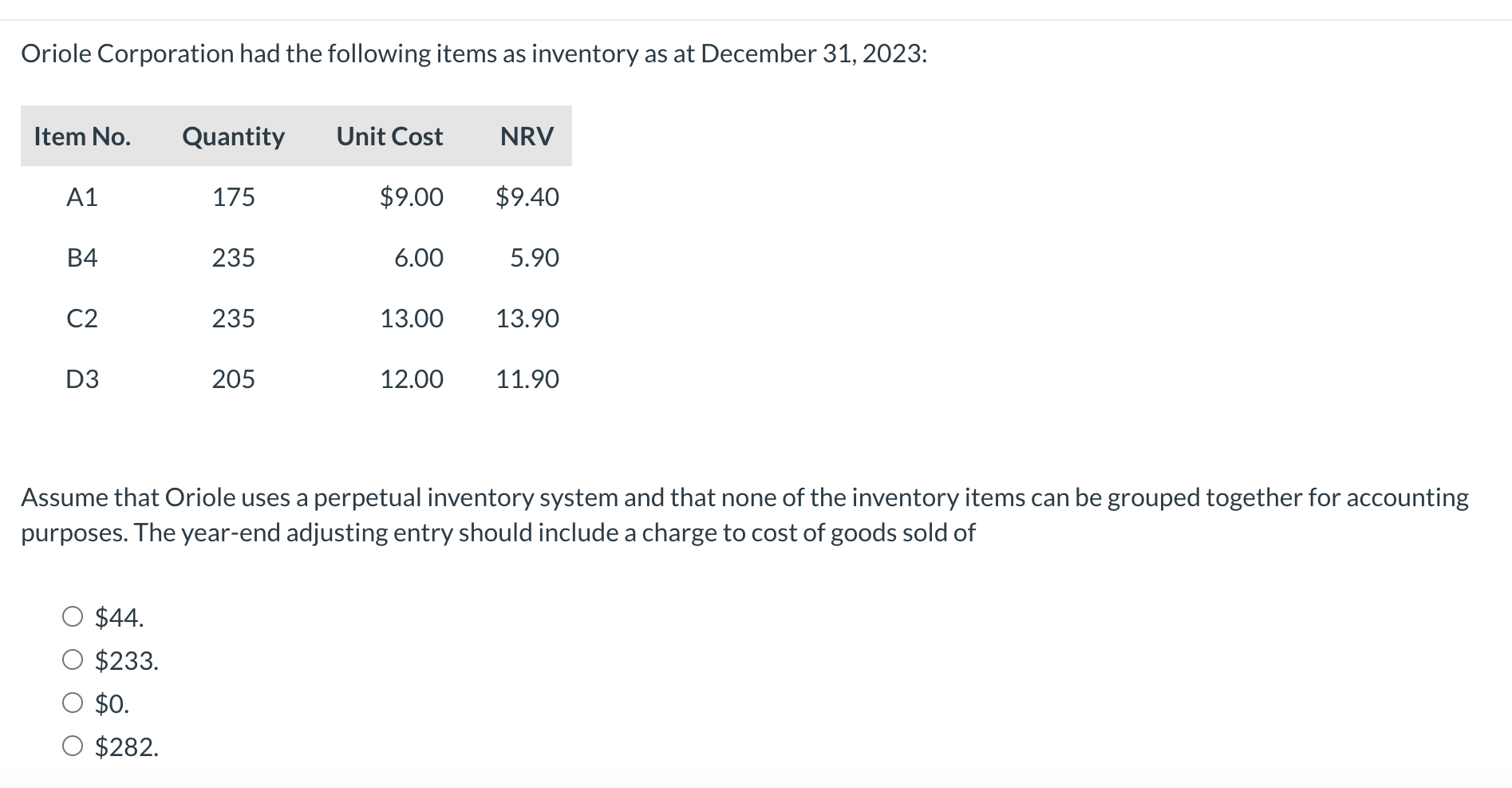
Task: Click the Quantity column header
Action: 233,137
